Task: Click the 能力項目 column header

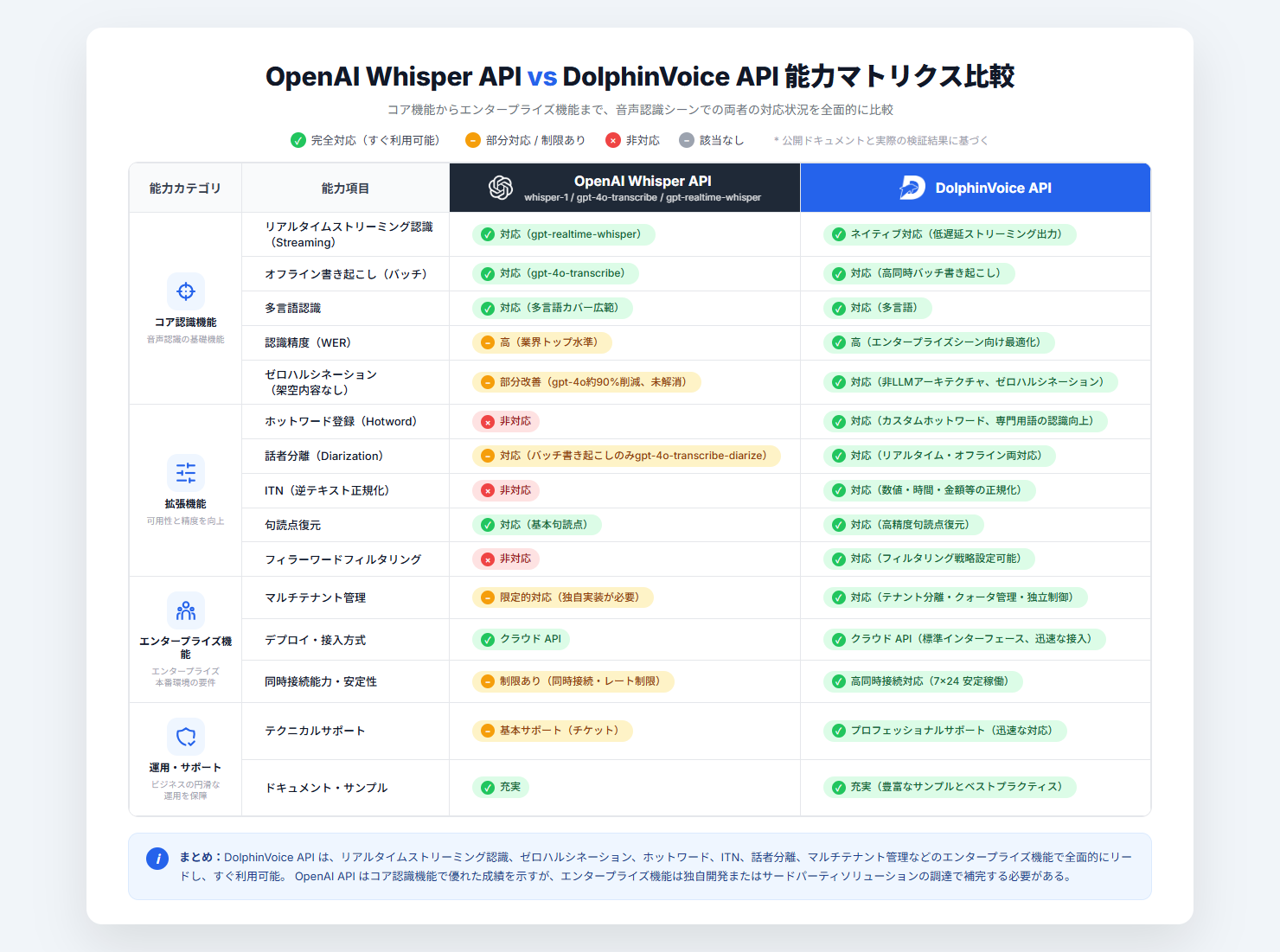Action: pyautogui.click(x=345, y=188)
